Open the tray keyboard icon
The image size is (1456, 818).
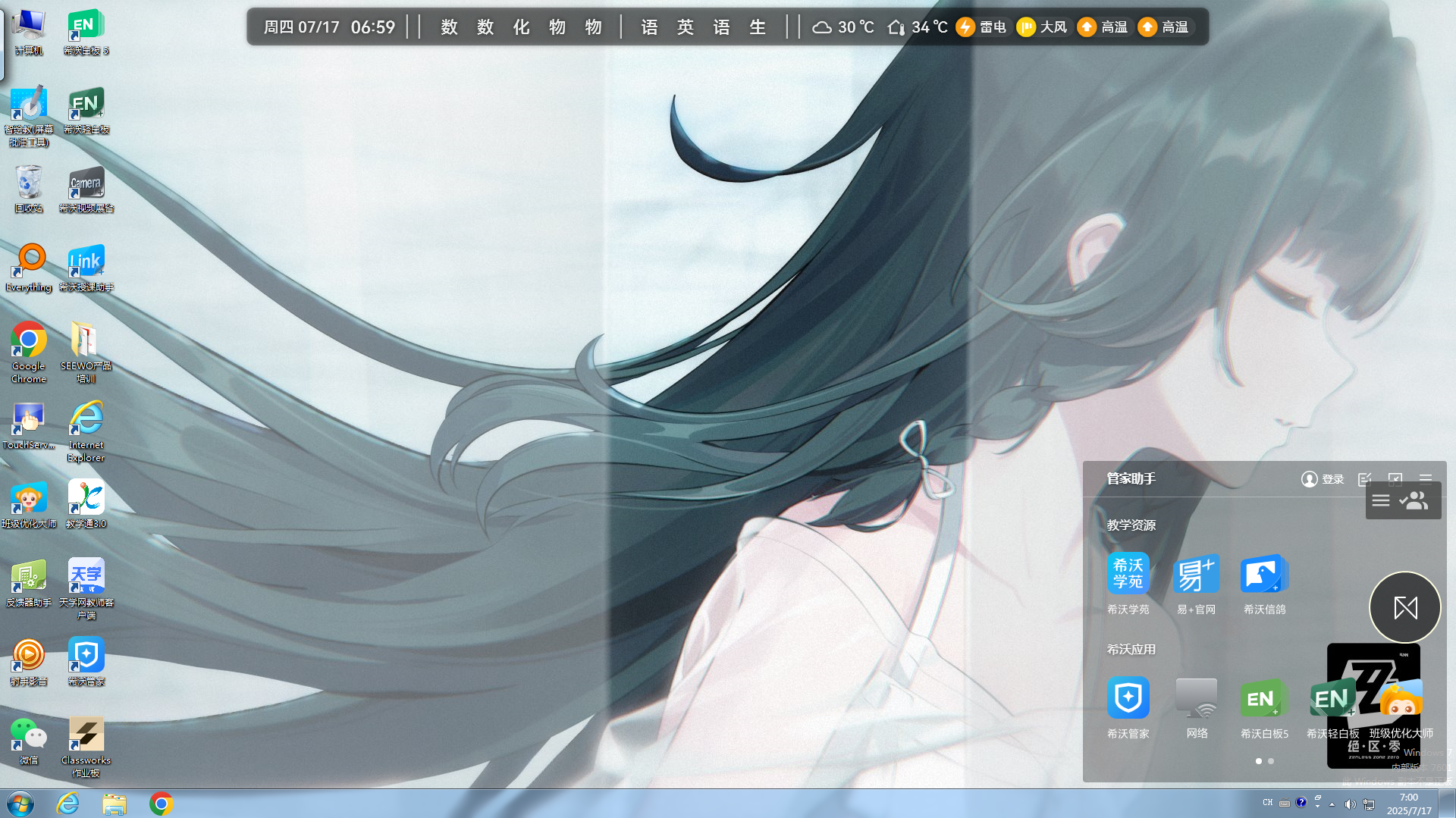[1284, 804]
